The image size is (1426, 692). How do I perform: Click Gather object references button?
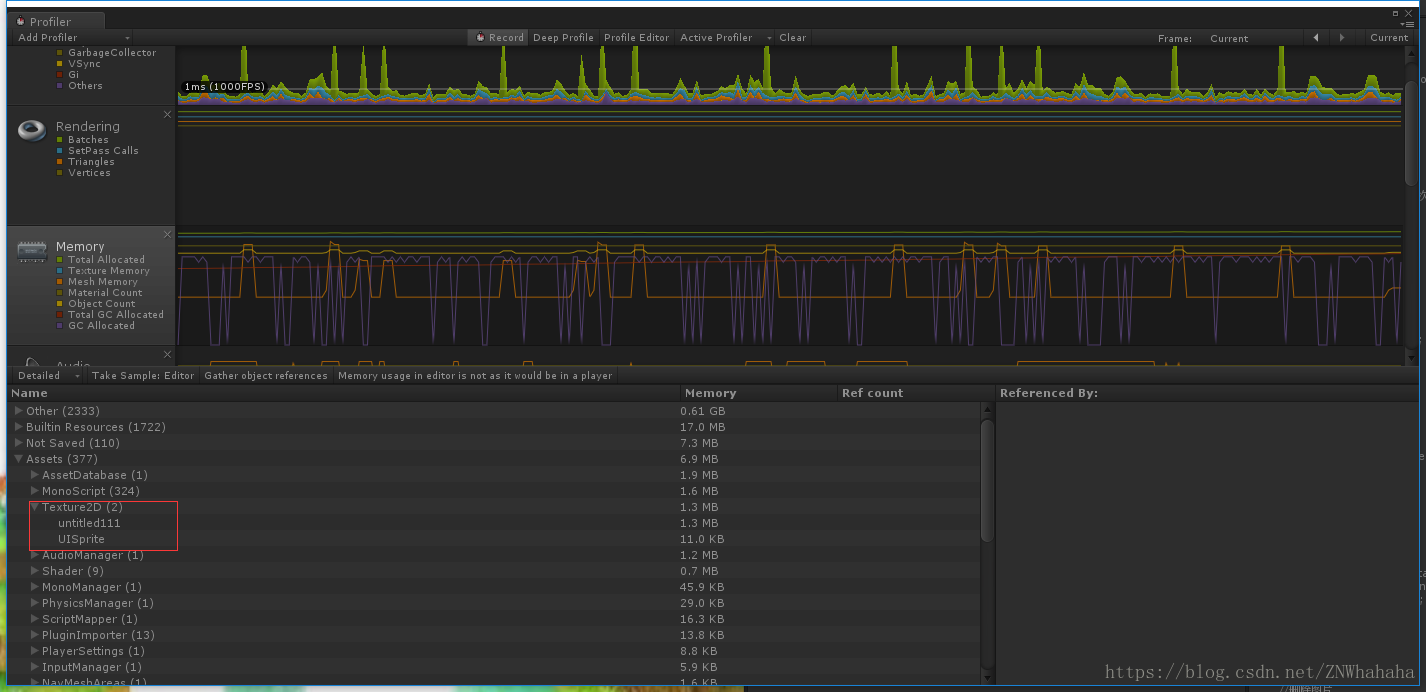266,376
